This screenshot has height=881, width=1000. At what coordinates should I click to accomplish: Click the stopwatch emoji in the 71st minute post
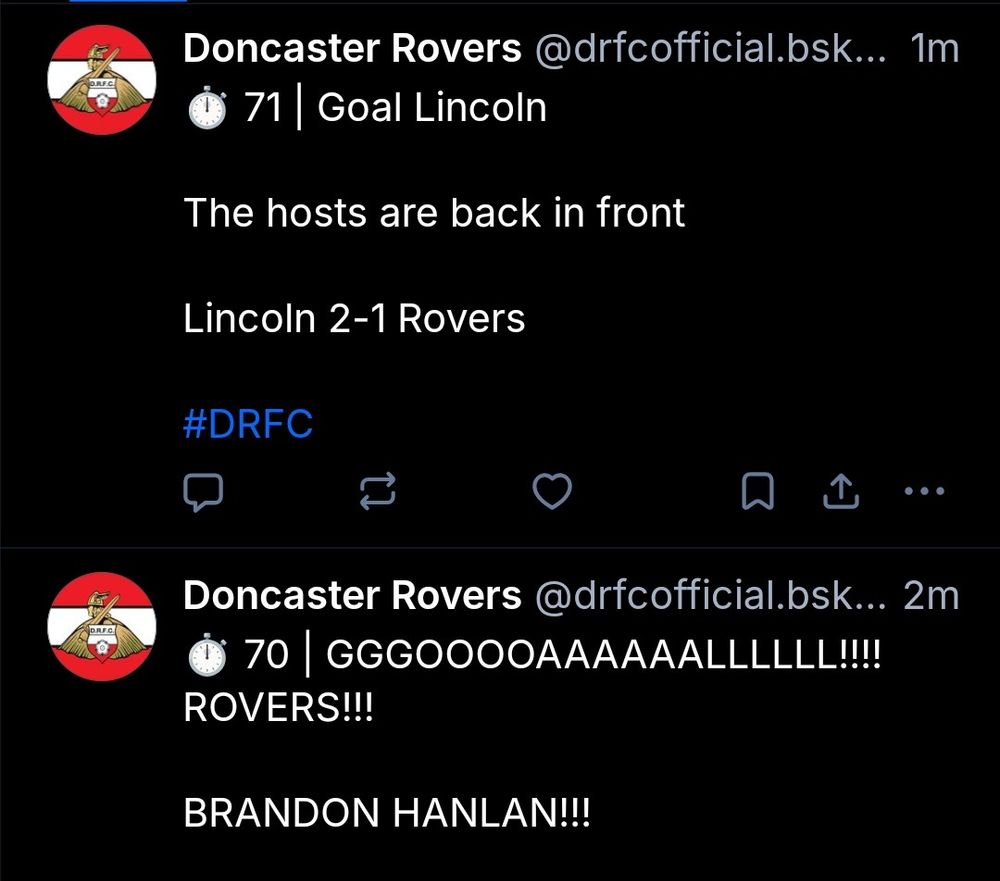[205, 105]
